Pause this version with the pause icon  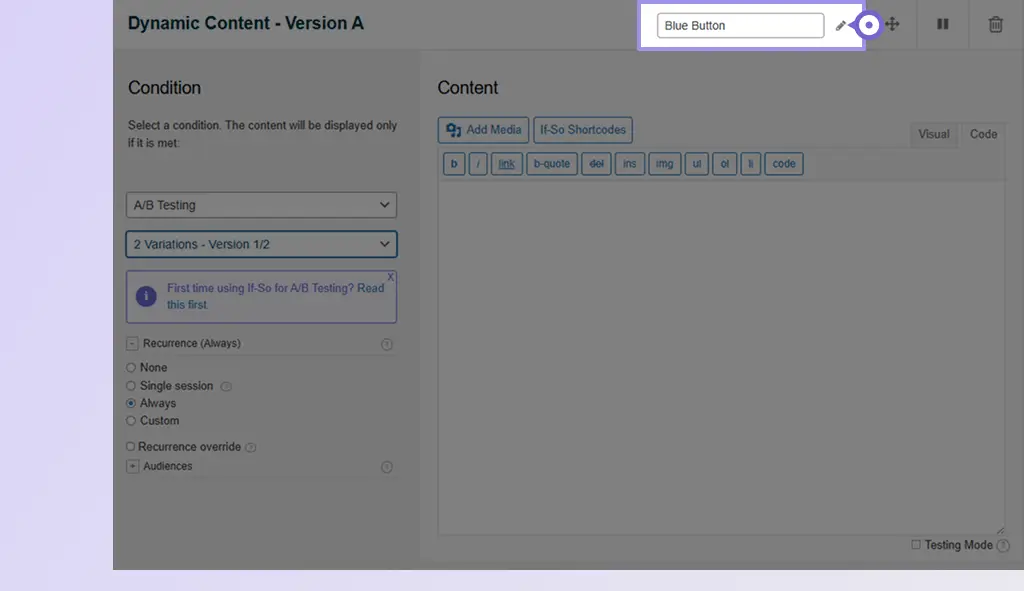pos(942,24)
